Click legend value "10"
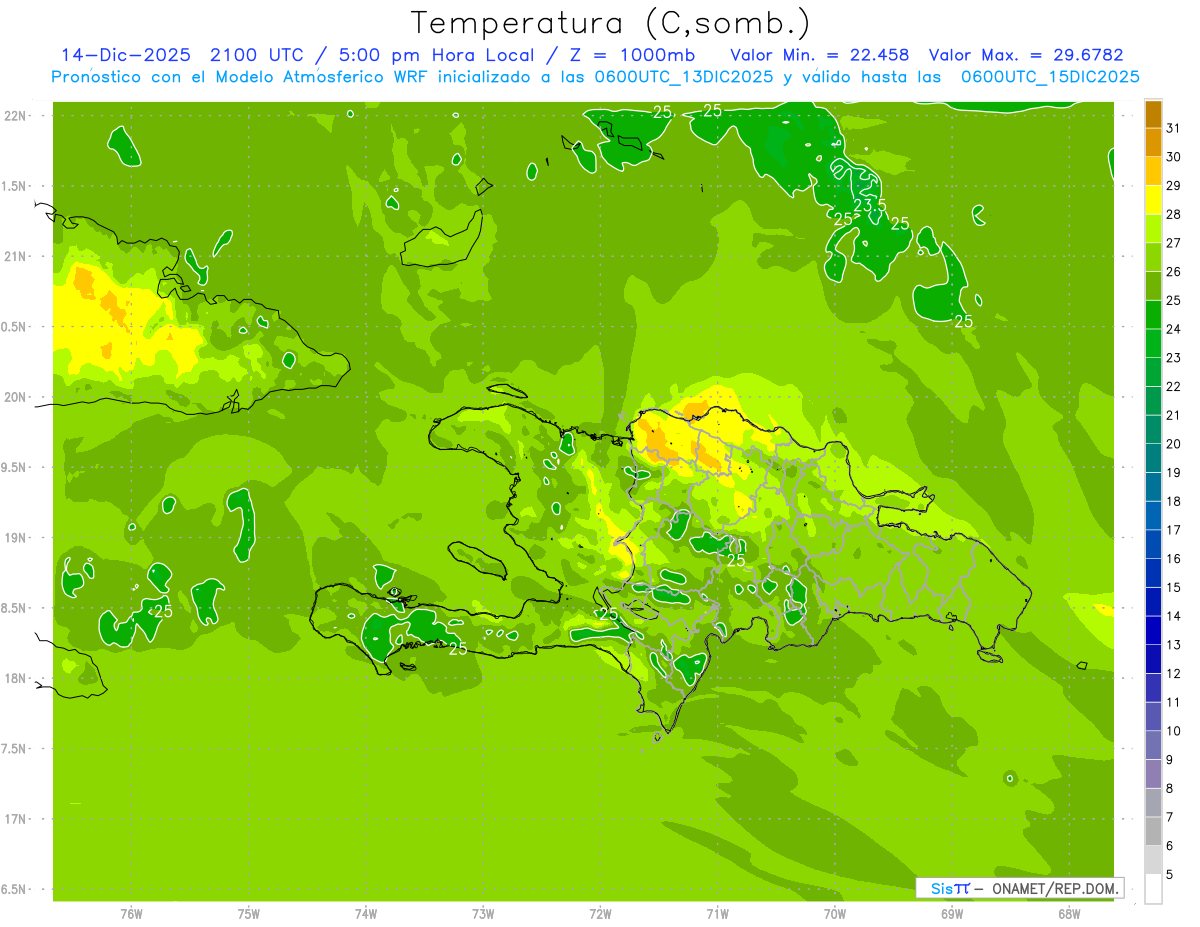 (x=1174, y=731)
